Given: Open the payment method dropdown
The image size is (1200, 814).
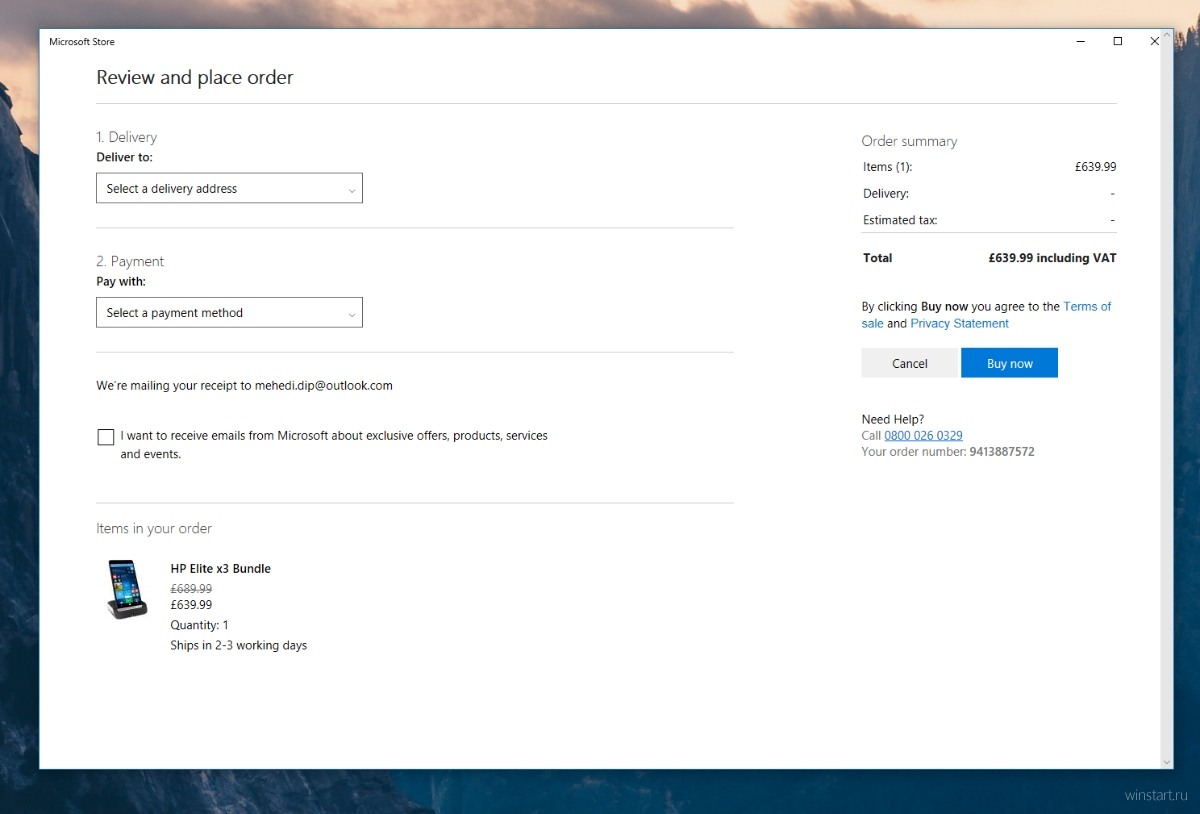Looking at the screenshot, I should [229, 312].
